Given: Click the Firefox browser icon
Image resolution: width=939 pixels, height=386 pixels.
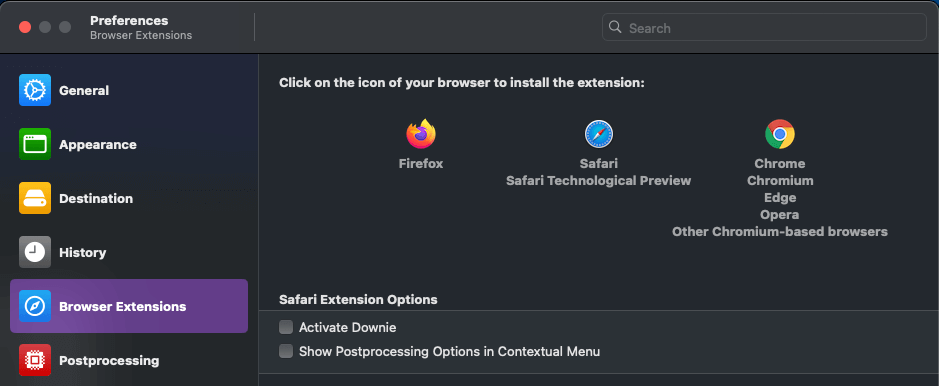Looking at the screenshot, I should pyautogui.click(x=421, y=134).
